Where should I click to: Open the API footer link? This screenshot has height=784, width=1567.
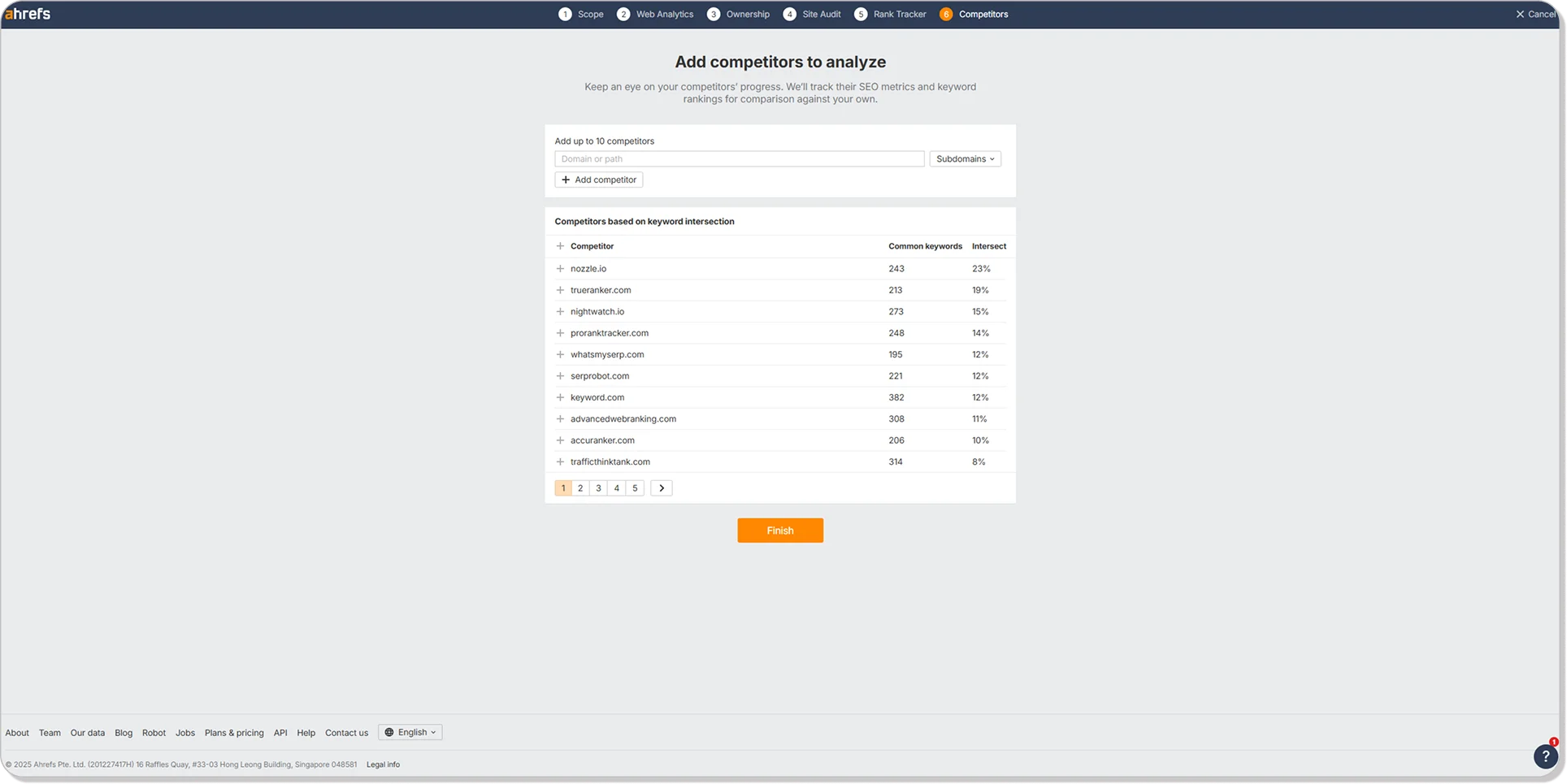pos(280,733)
